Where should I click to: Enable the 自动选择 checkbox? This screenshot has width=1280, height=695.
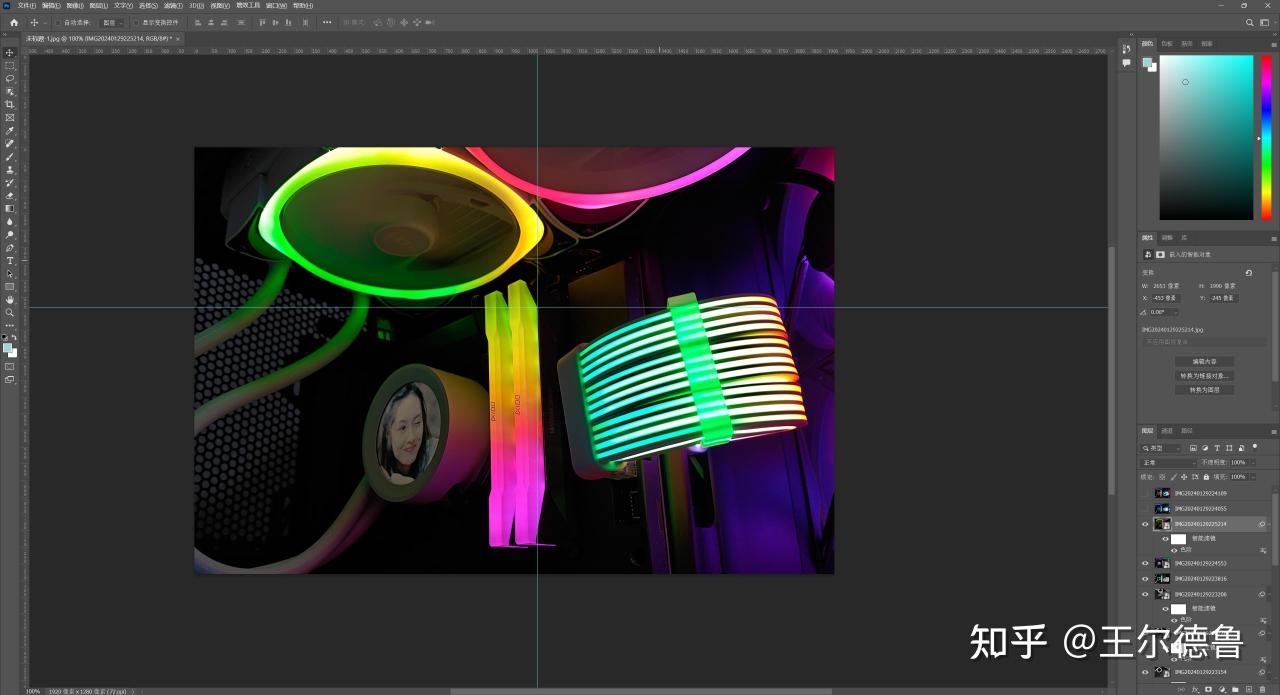(58, 22)
